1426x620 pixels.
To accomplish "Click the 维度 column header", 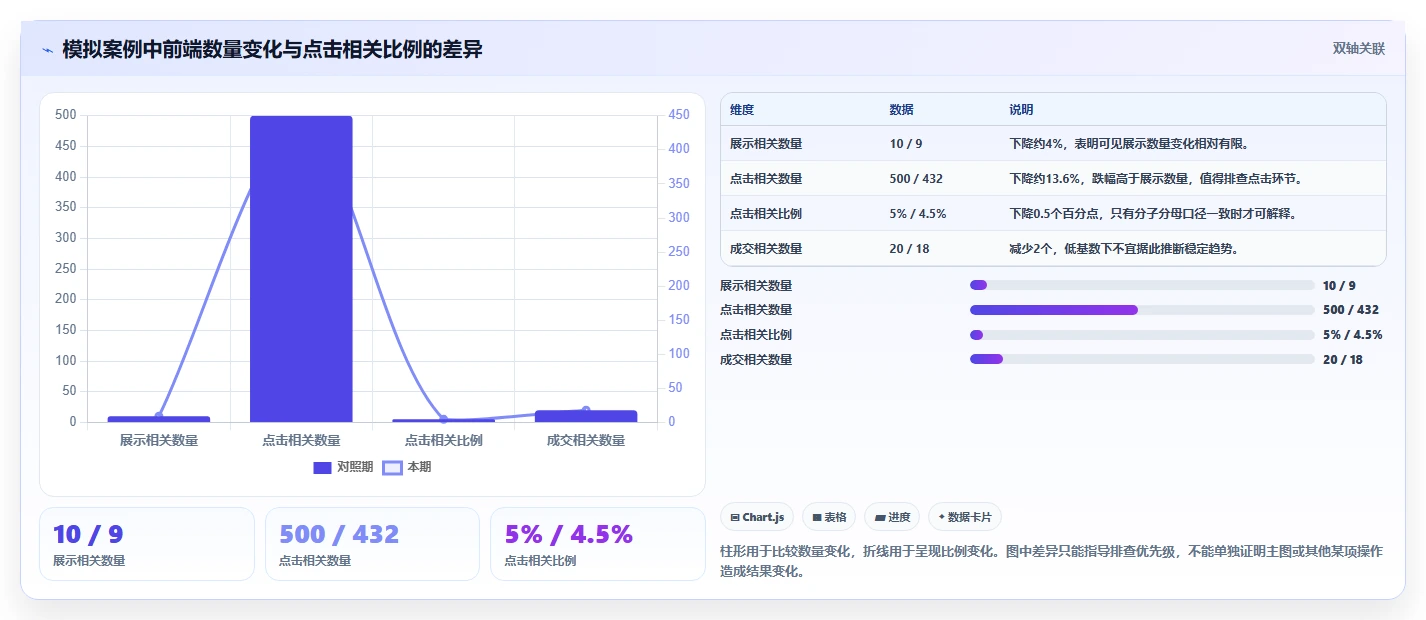I will [742, 110].
